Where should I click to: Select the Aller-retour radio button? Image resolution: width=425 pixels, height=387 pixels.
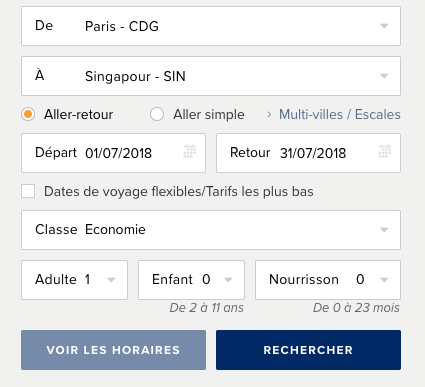28,114
